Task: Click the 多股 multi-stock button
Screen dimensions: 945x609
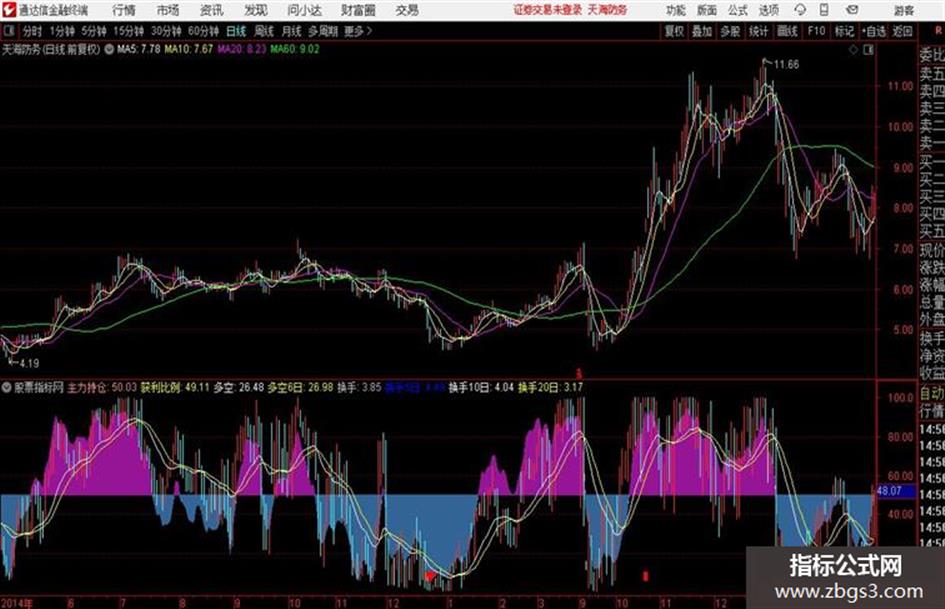Action: [730, 31]
